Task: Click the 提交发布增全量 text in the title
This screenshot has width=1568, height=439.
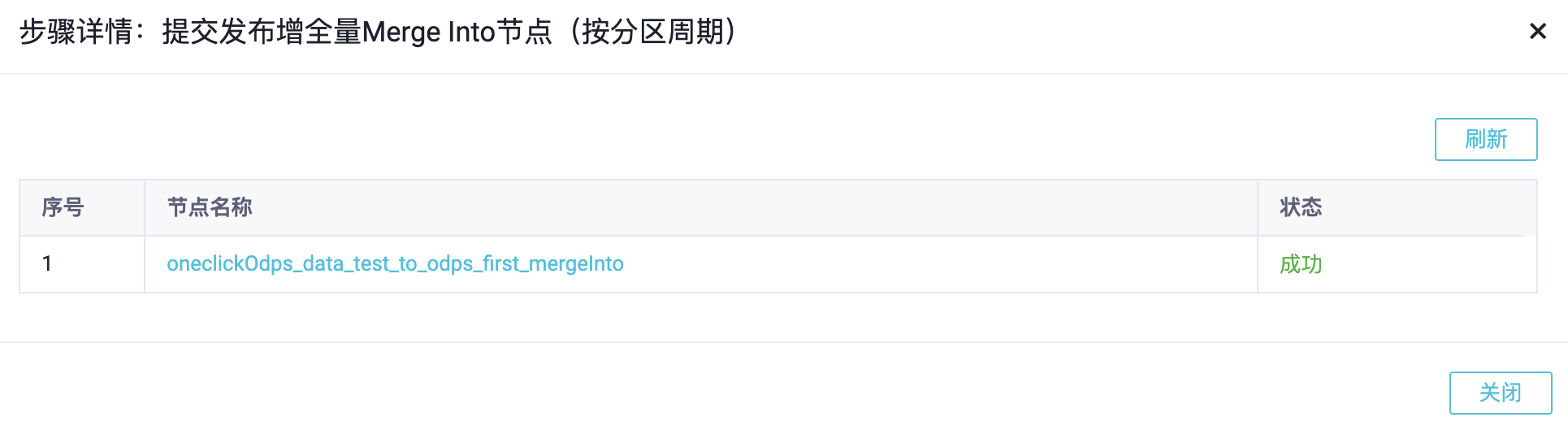Action: (x=261, y=33)
